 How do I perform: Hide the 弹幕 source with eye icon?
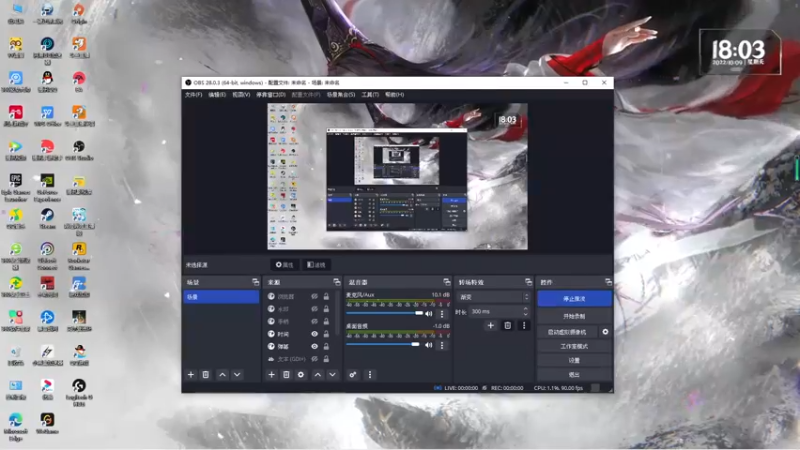pyautogui.click(x=314, y=346)
